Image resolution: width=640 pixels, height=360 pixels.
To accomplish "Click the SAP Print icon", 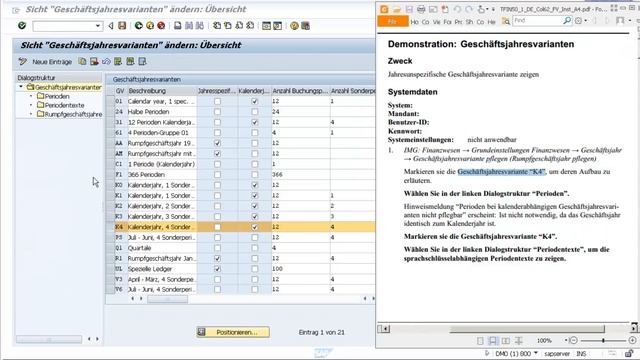I will [x=178, y=26].
